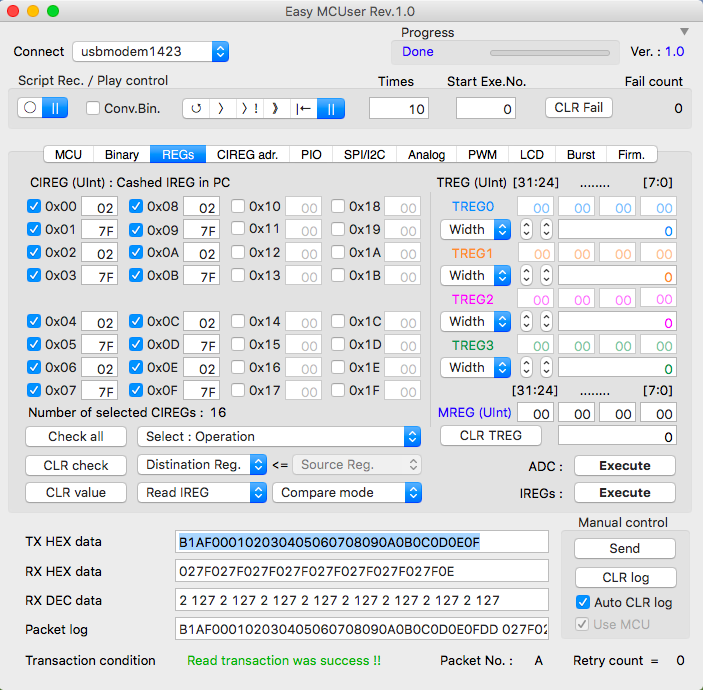Uncheck the 0x0B CIREG checkbox
Screen dimensions: 703x690
tap(135, 275)
